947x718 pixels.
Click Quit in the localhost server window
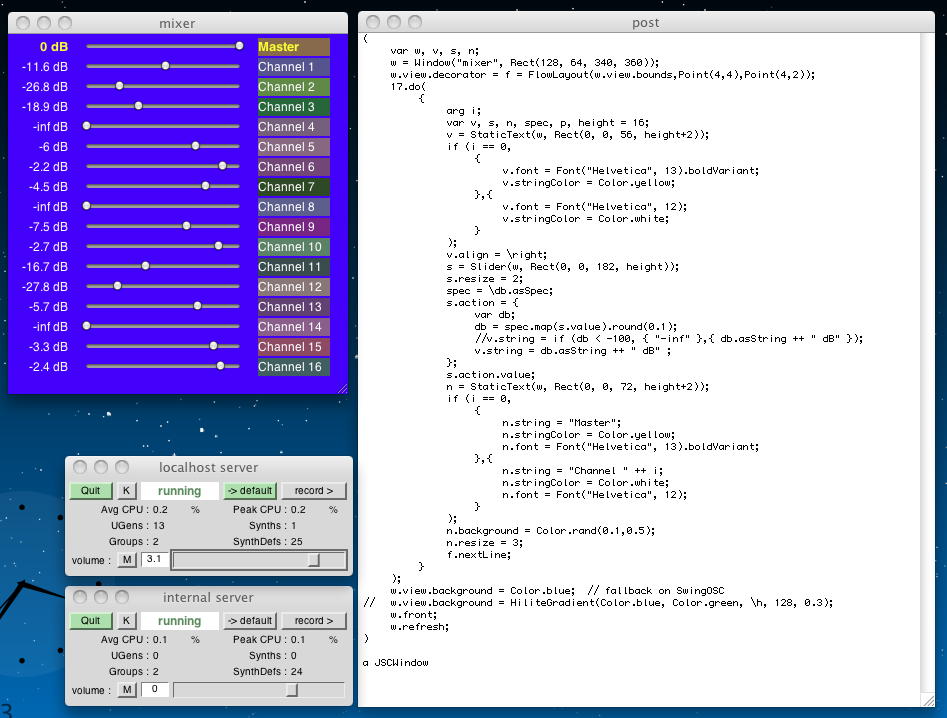coord(90,491)
